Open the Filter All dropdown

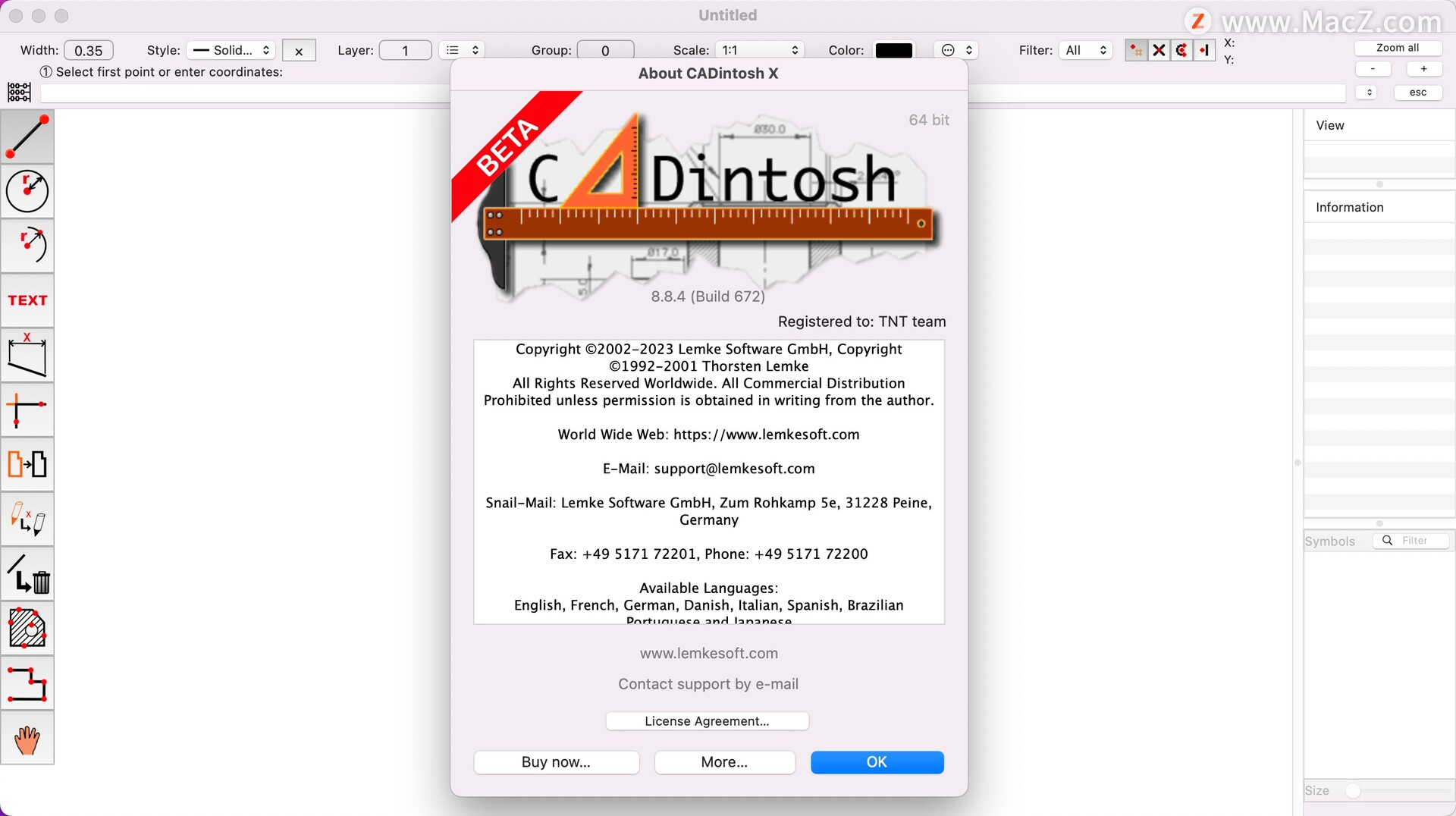pyautogui.click(x=1086, y=50)
